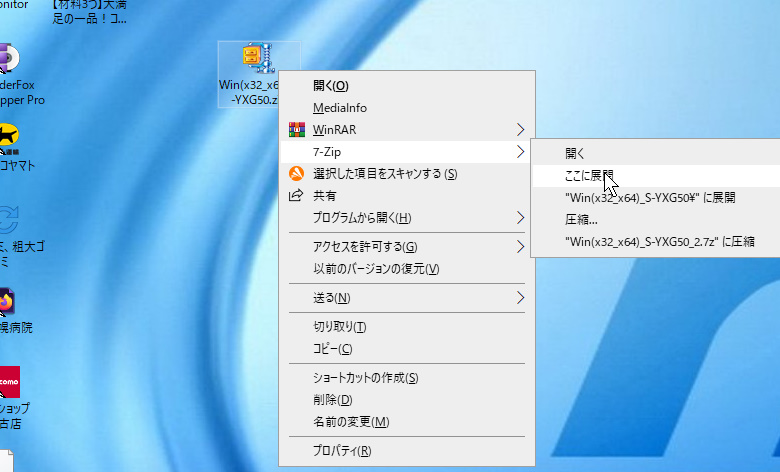Open プロパティ(R) for the zip file
Image resolution: width=780 pixels, height=472 pixels.
[342, 451]
